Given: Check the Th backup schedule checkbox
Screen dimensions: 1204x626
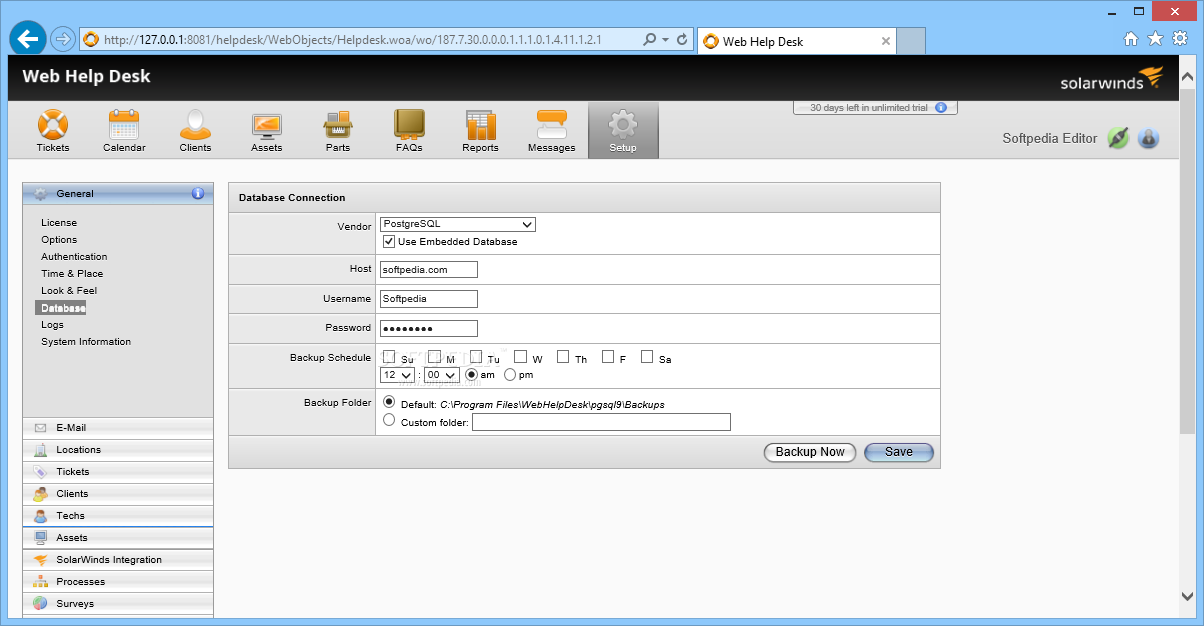Looking at the screenshot, I should click(x=563, y=357).
